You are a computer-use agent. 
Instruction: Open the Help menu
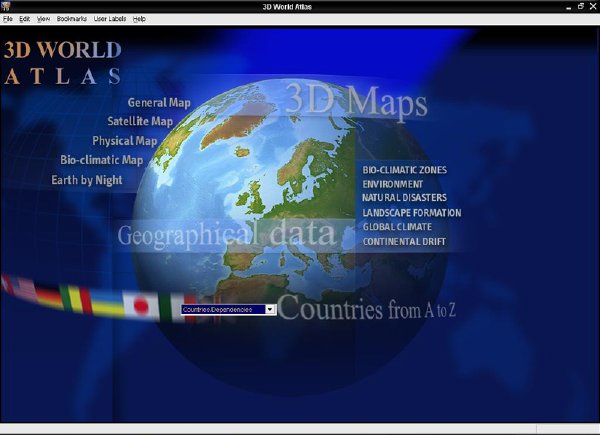(x=139, y=19)
